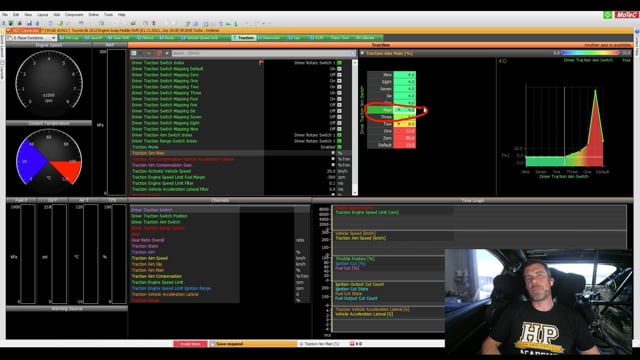This screenshot has width=640, height=360.
Task: Click the table icon on Traction Aim Main row
Action: pyautogui.click(x=333, y=153)
